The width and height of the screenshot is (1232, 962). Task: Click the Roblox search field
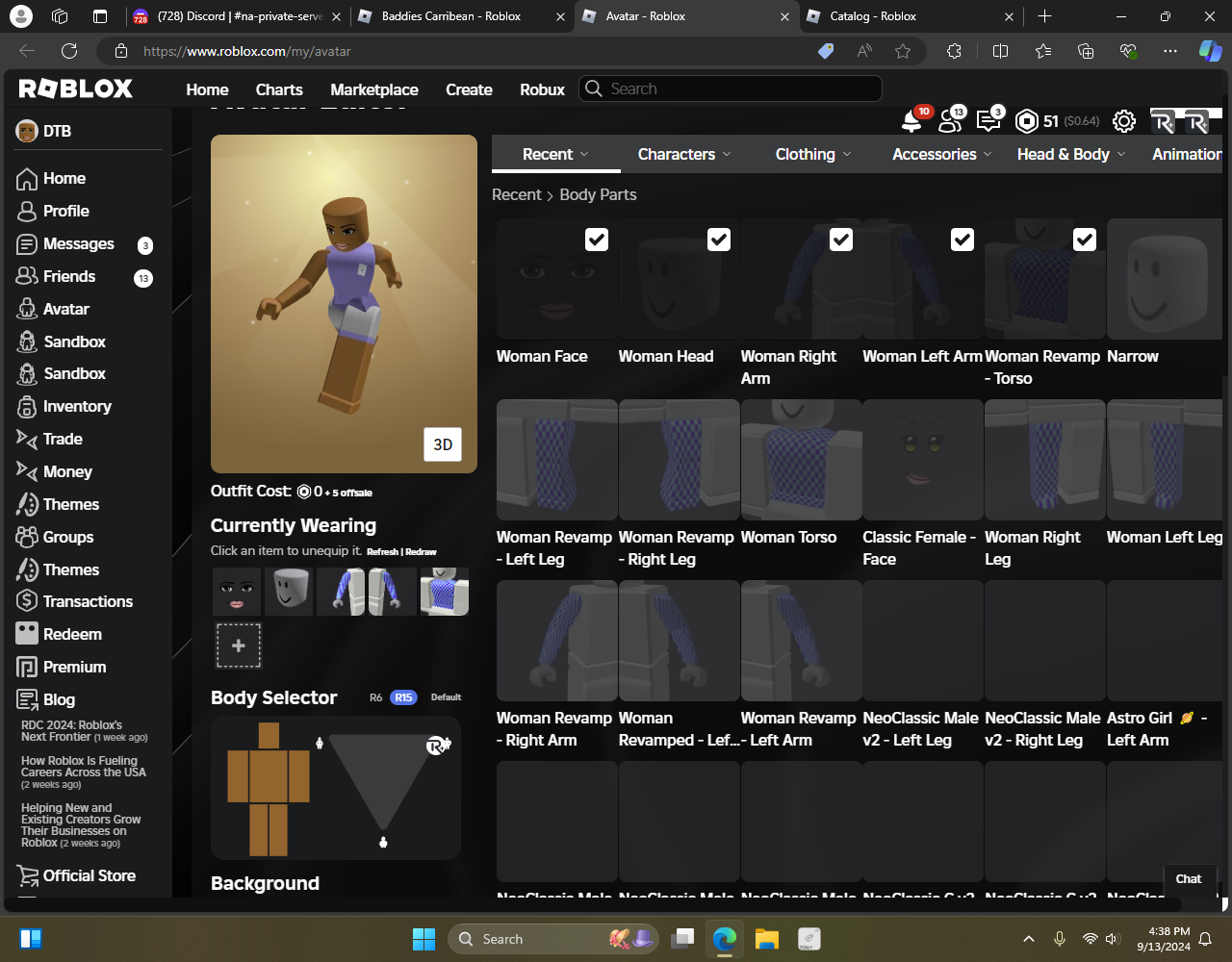point(731,89)
